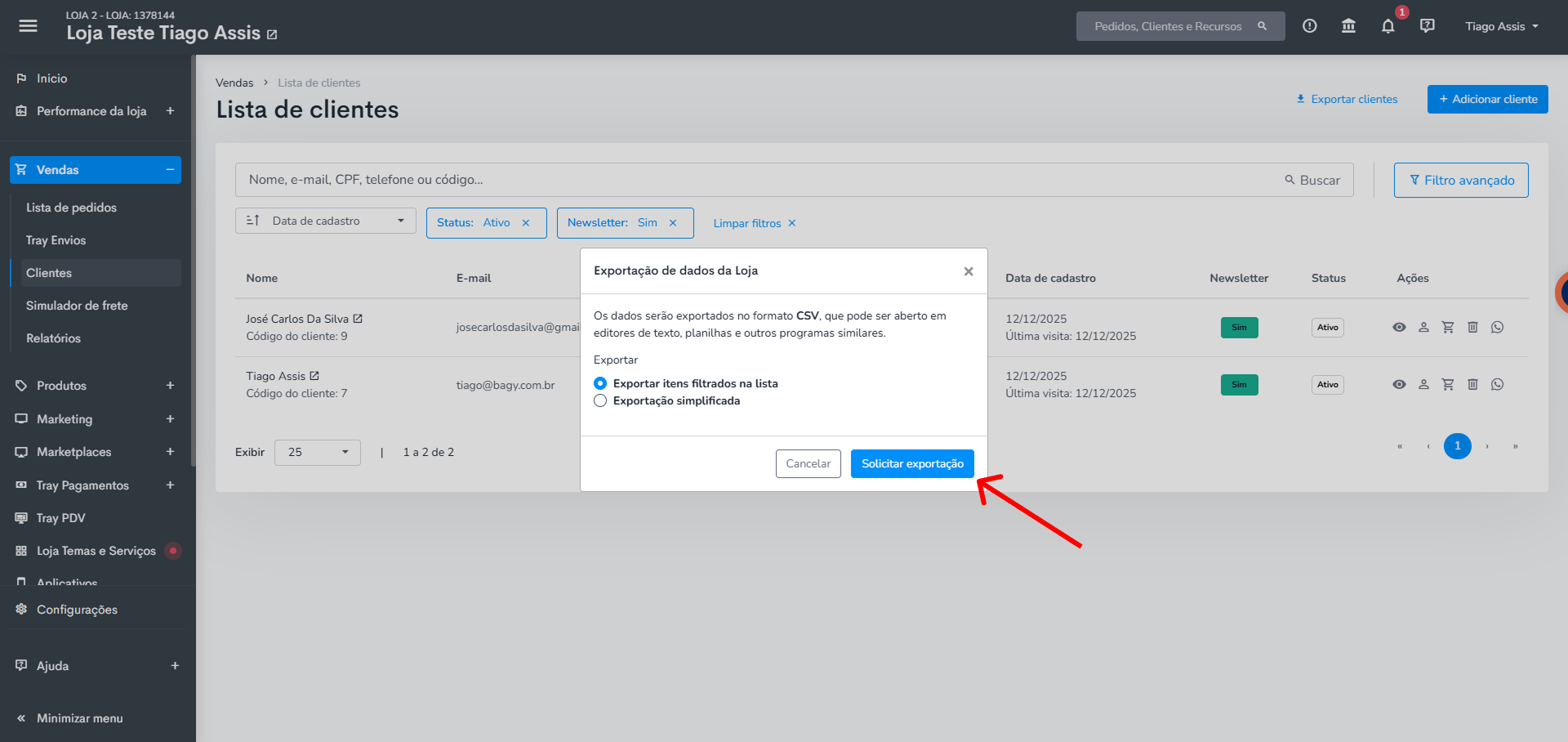Click Vendas breadcrumb link
The height and width of the screenshot is (742, 1568).
(234, 83)
